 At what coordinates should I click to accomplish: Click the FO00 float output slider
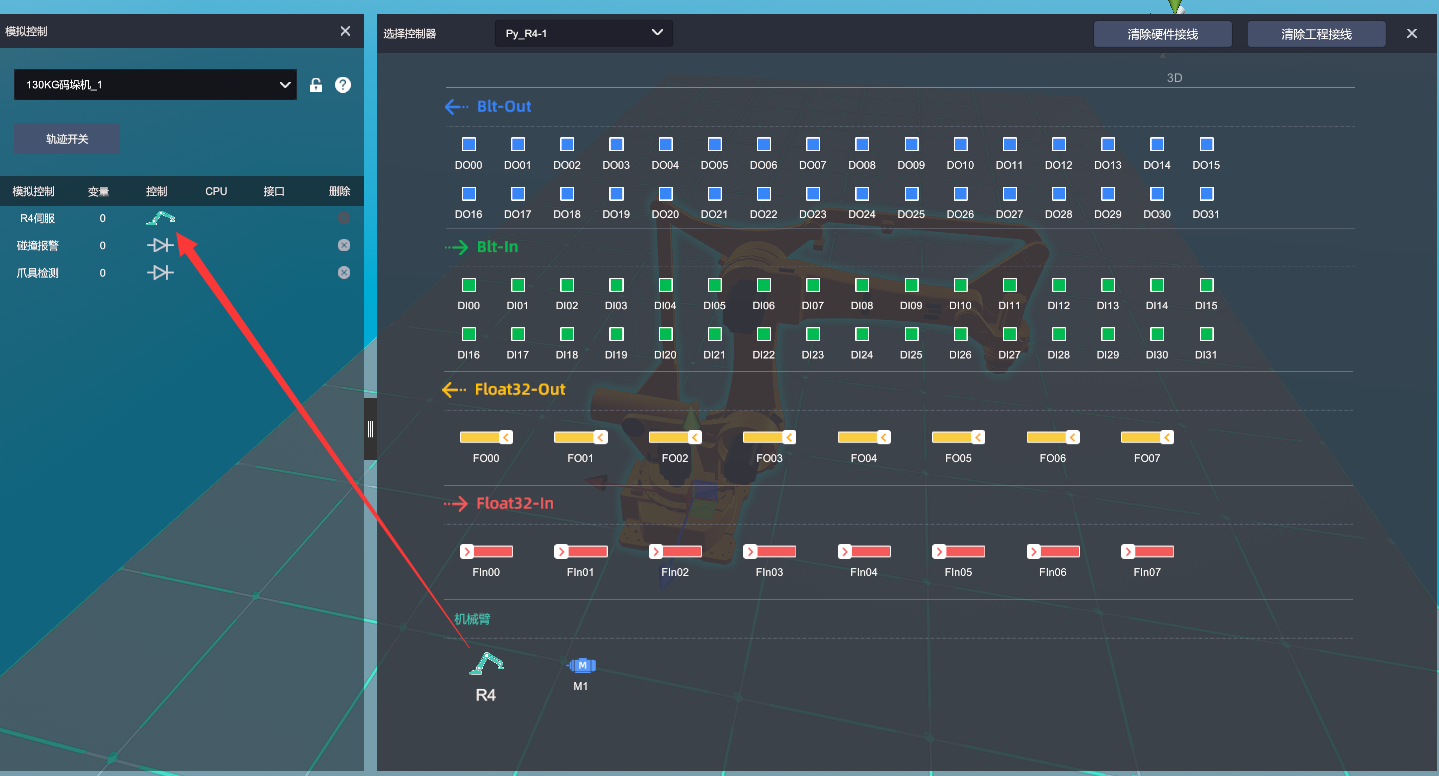click(486, 437)
